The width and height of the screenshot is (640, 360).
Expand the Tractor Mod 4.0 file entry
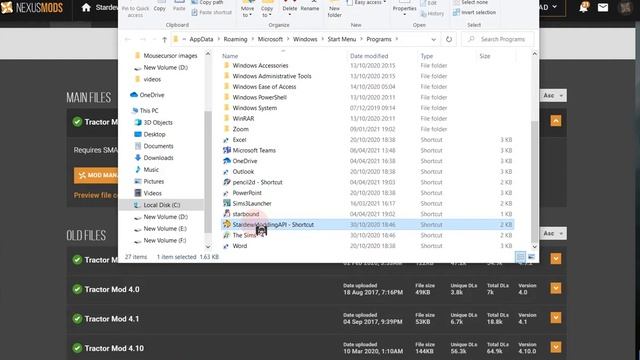click(556, 288)
